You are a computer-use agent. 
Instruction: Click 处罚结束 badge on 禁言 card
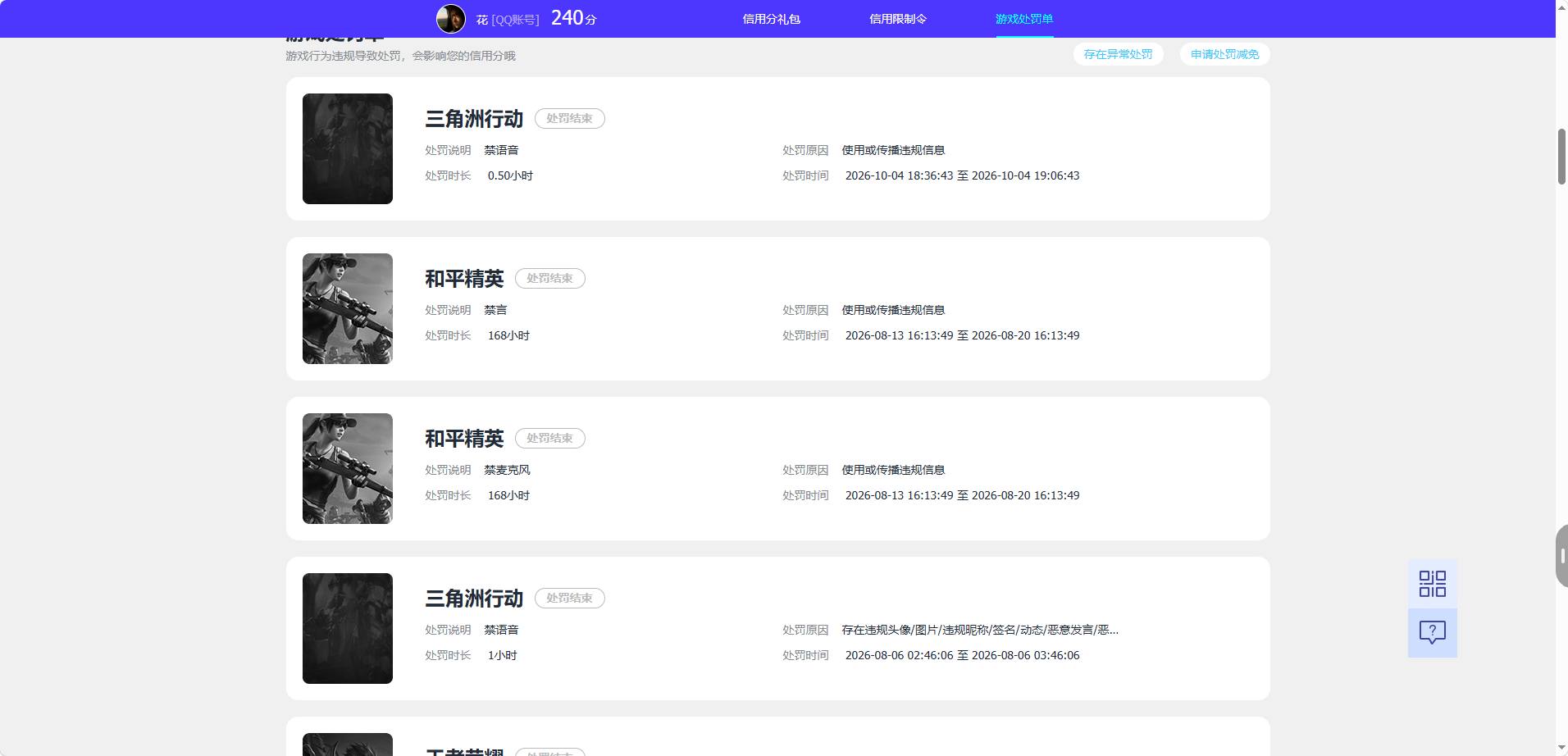549,278
